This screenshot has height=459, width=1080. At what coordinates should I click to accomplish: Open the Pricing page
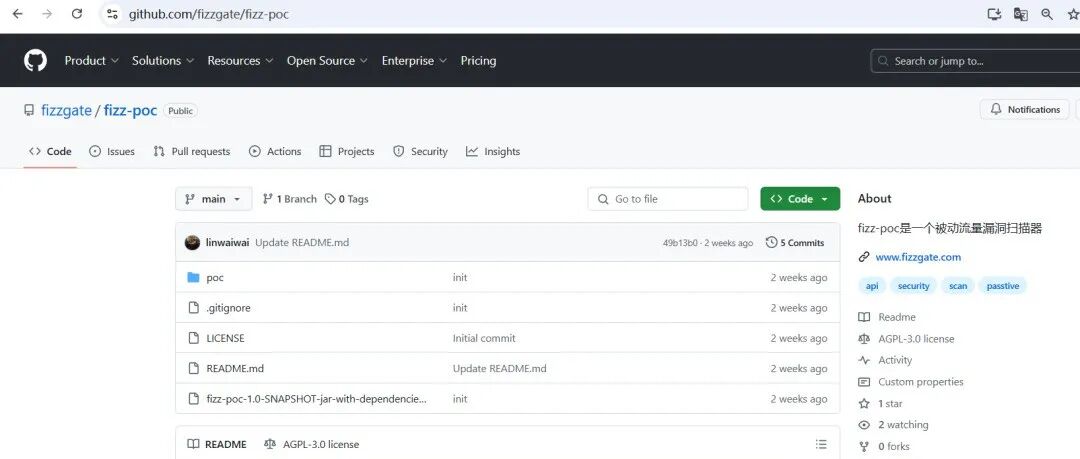478,61
